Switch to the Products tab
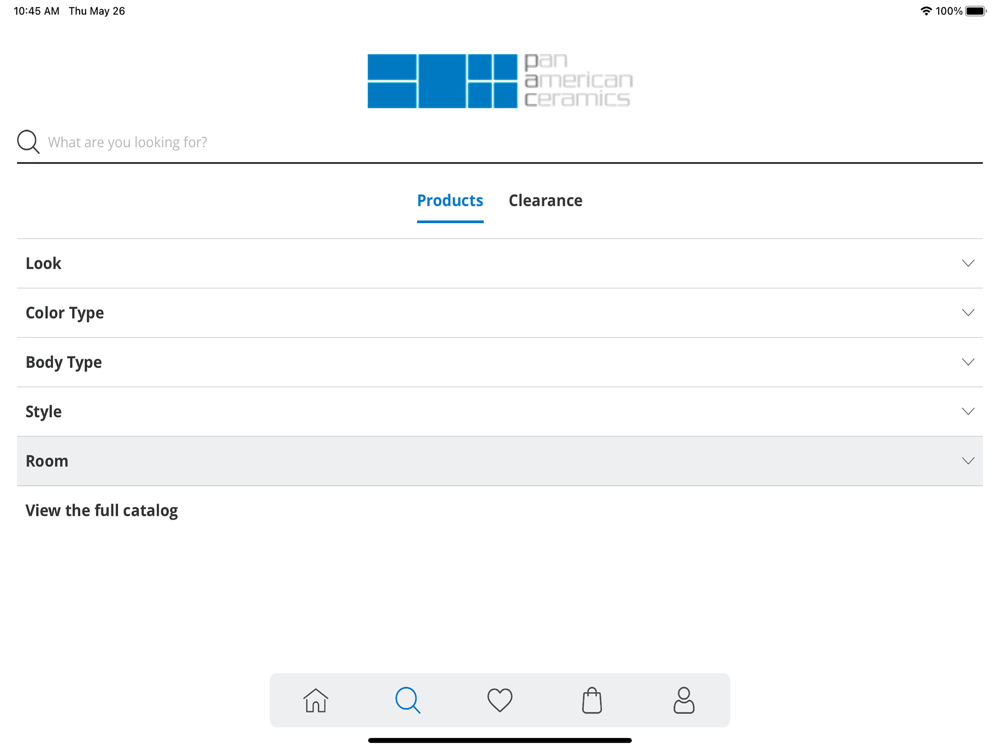The image size is (1000, 750). tap(450, 201)
